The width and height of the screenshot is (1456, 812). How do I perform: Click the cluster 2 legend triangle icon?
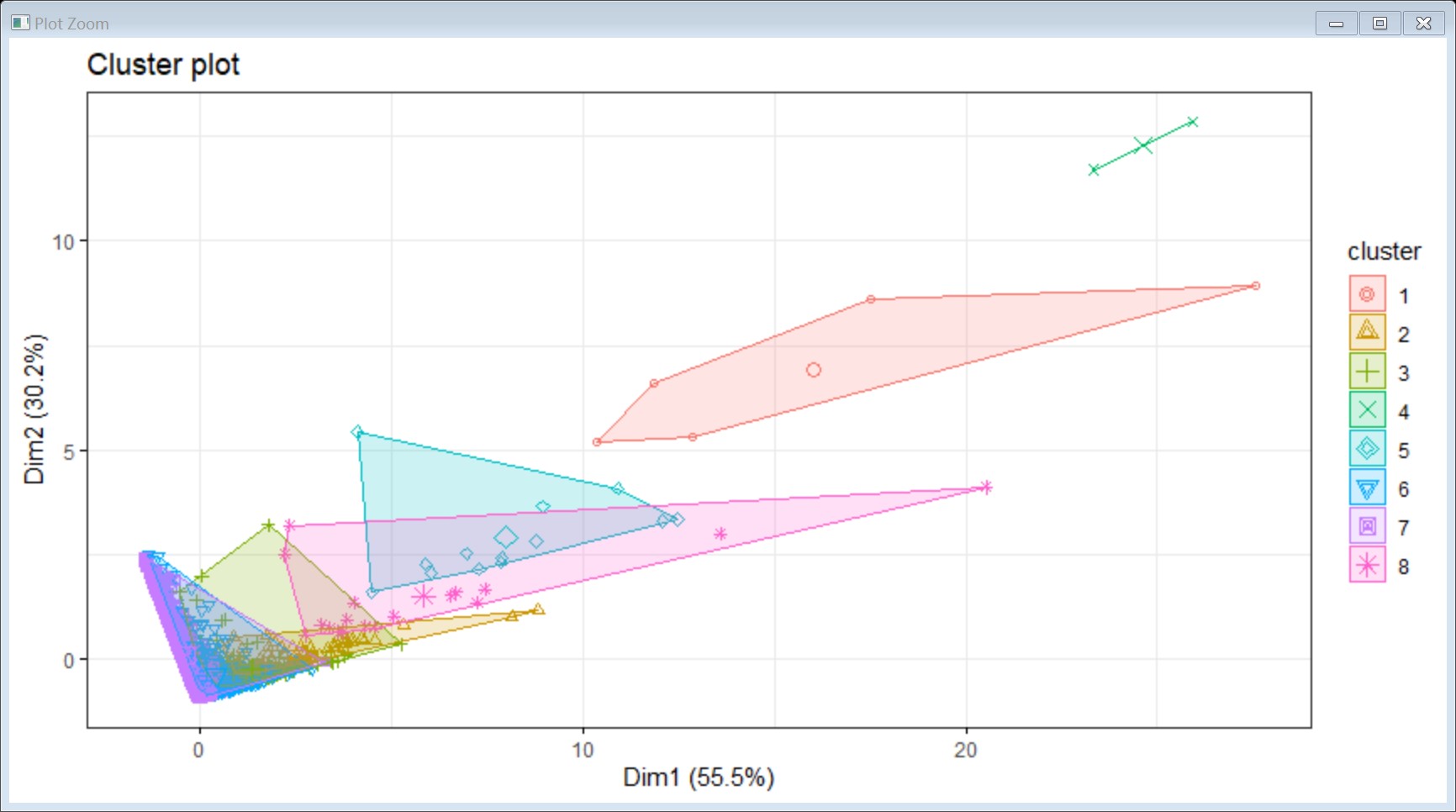click(1367, 333)
